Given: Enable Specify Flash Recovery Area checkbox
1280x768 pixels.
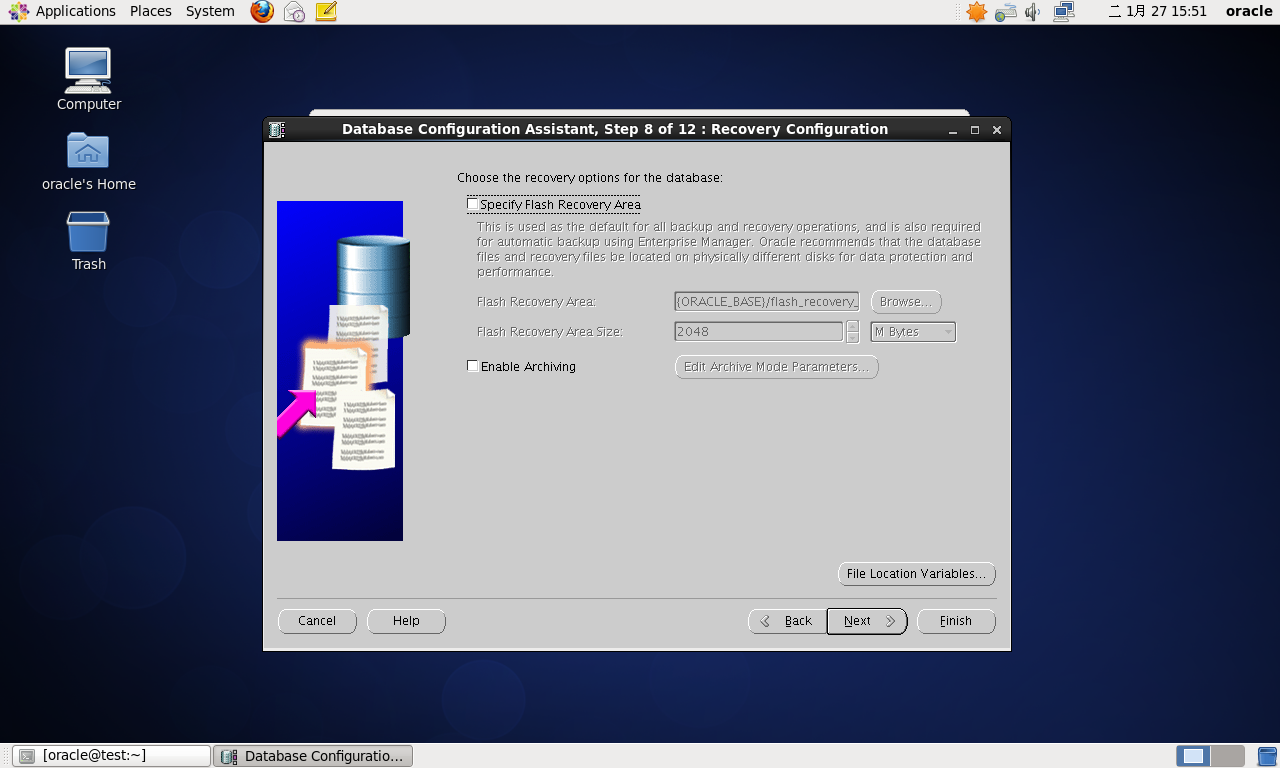Looking at the screenshot, I should [x=473, y=204].
